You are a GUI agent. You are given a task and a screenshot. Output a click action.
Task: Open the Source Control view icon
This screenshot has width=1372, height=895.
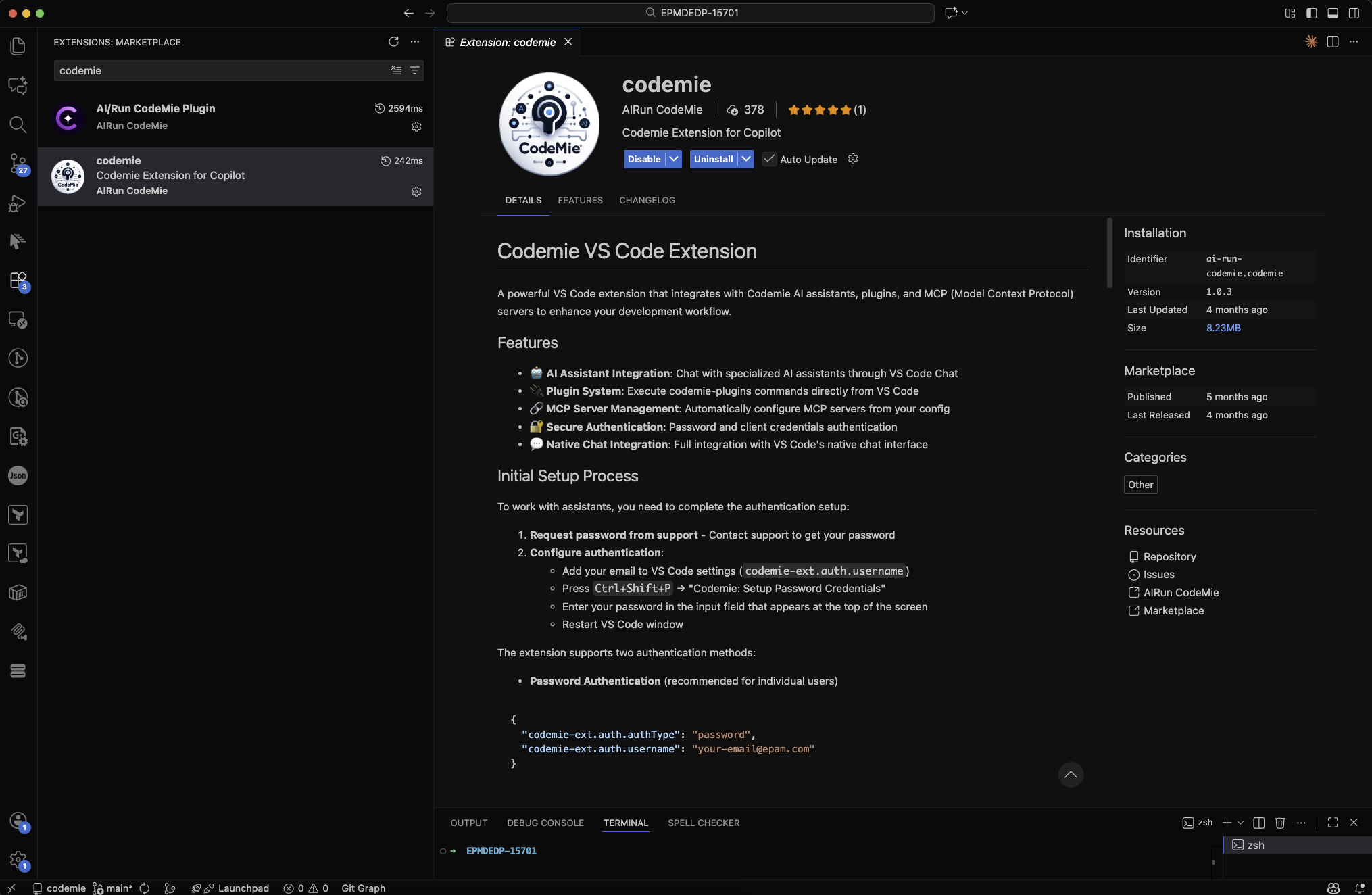click(18, 163)
